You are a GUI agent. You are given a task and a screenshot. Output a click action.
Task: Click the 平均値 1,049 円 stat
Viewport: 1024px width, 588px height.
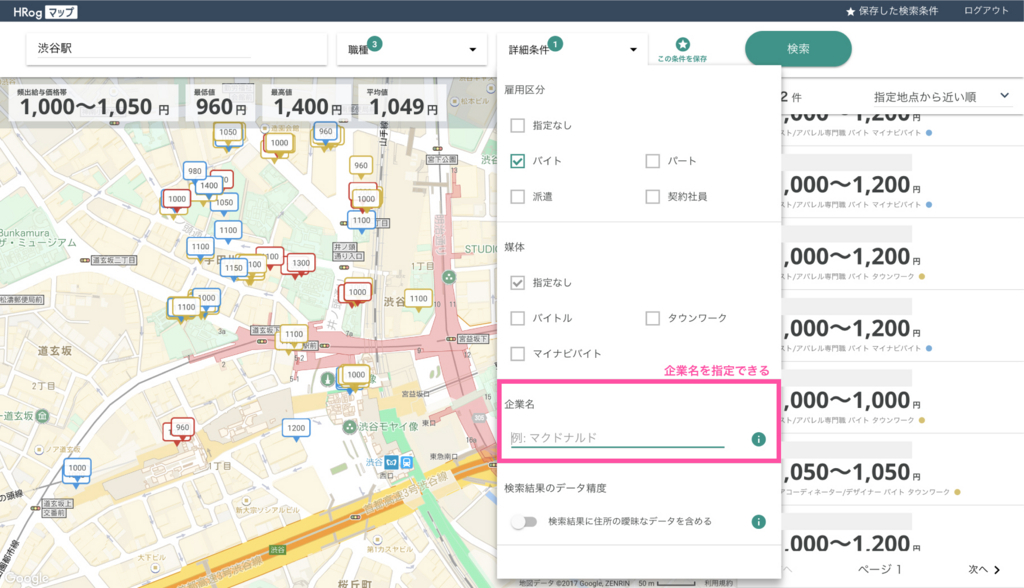403,103
